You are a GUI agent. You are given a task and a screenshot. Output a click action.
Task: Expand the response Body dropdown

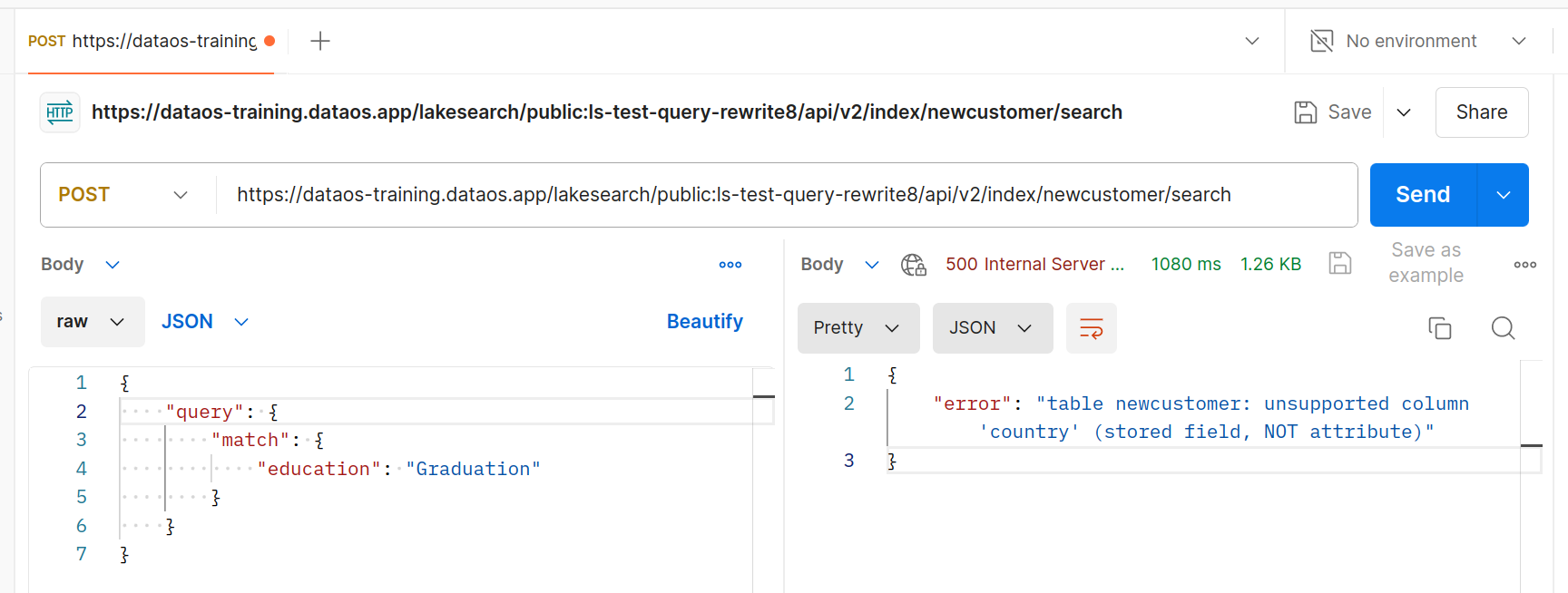tap(872, 265)
